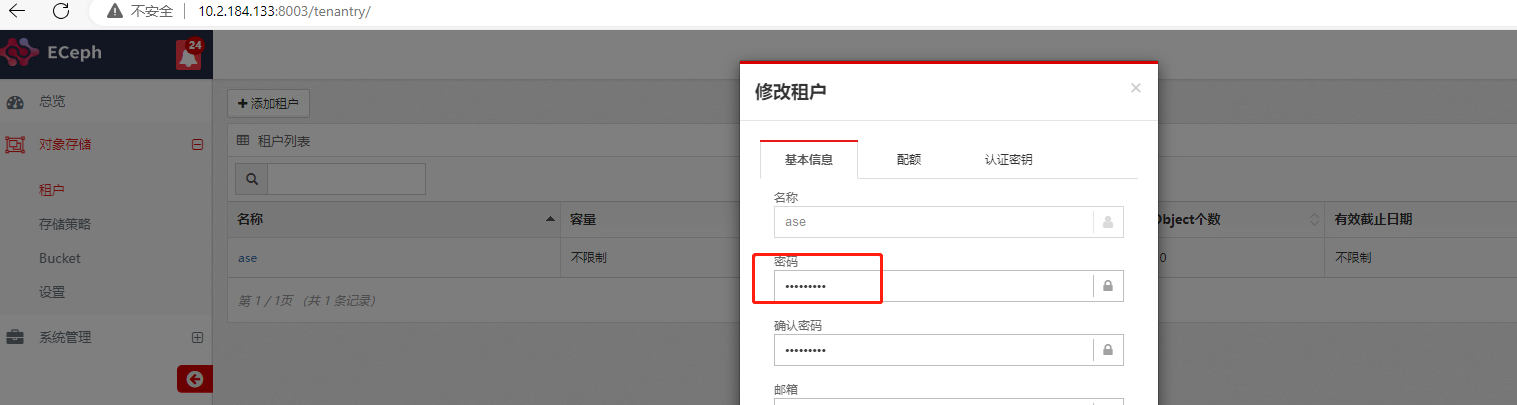Click lock icon in 密码 field
Viewport: 1517px width, 405px height.
pyautogui.click(x=1108, y=286)
